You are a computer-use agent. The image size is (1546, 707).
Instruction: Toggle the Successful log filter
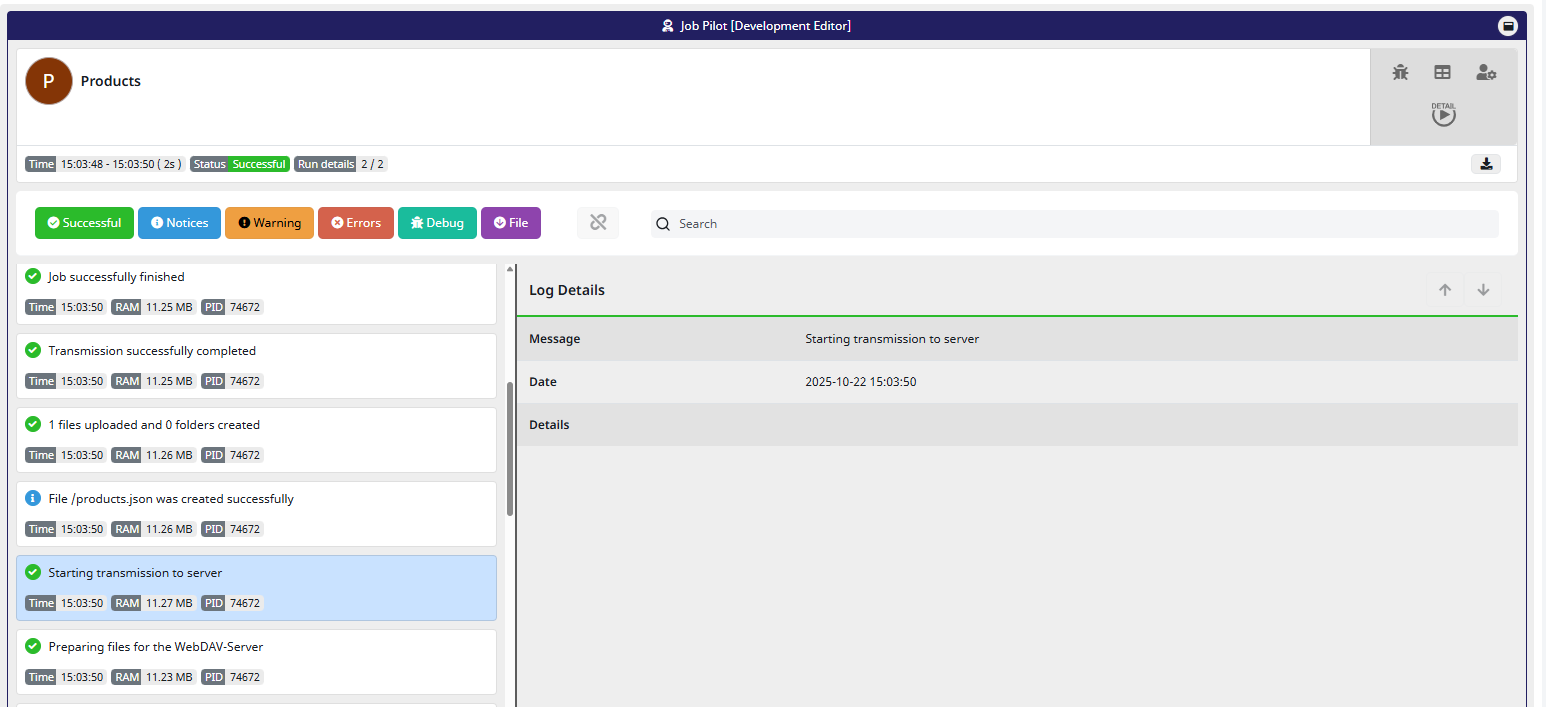84,223
